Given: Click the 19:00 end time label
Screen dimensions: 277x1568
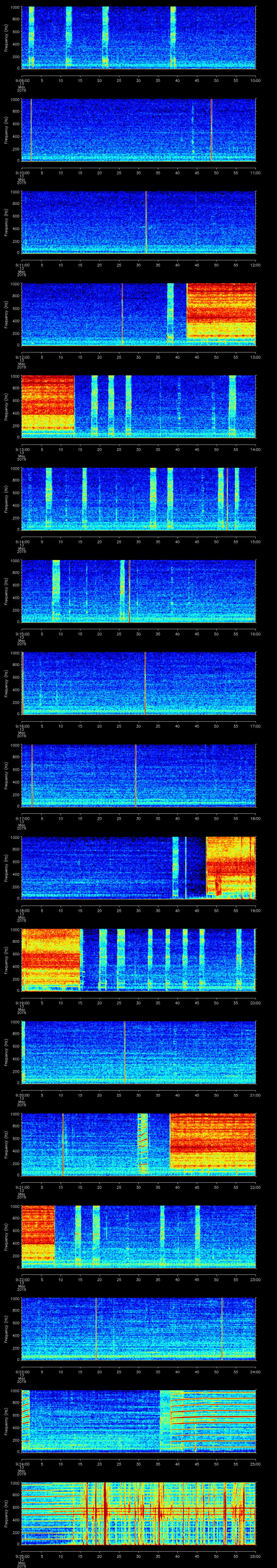Looking at the screenshot, I should [255, 910].
